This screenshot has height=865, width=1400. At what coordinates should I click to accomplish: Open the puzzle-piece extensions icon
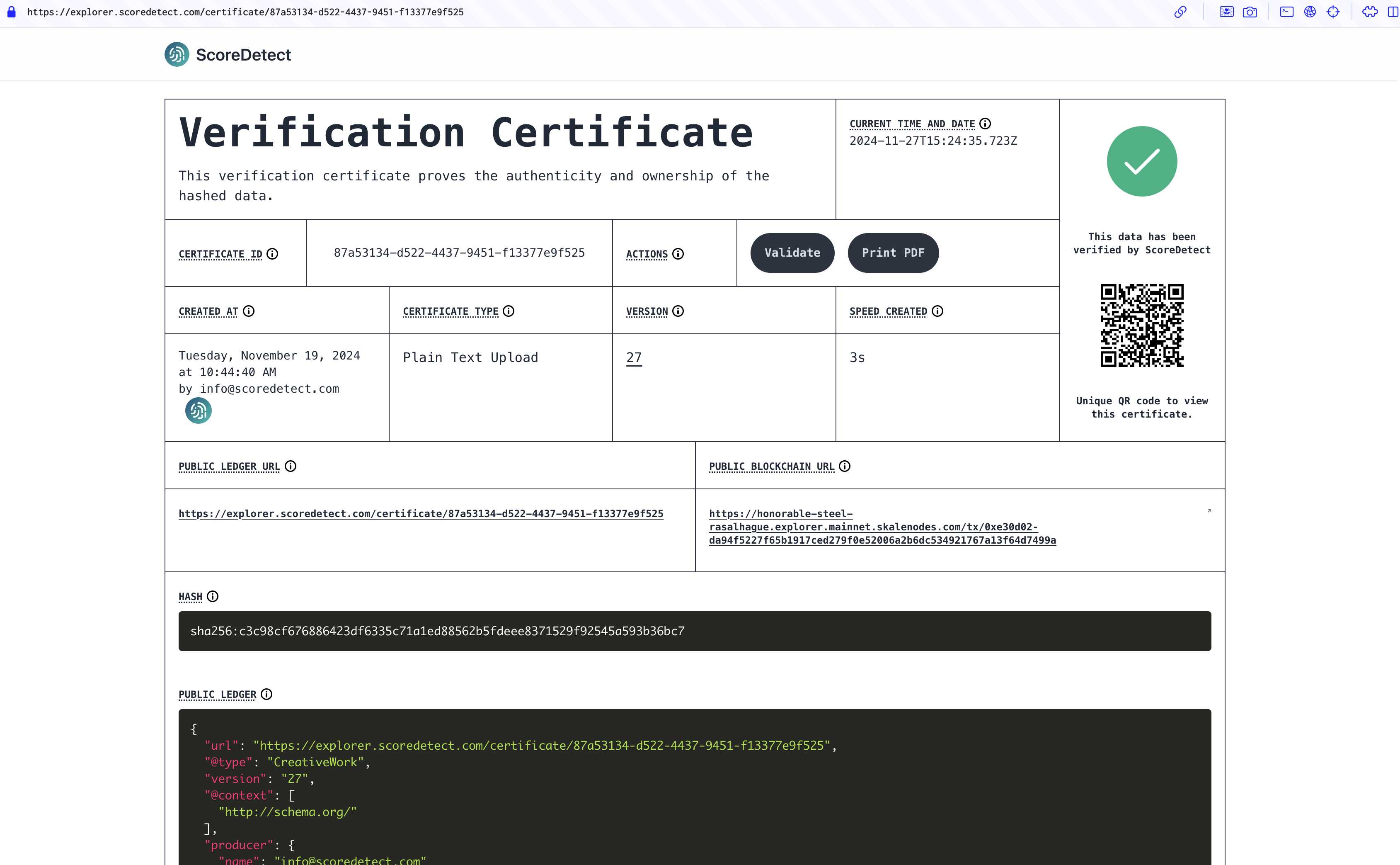click(1370, 12)
